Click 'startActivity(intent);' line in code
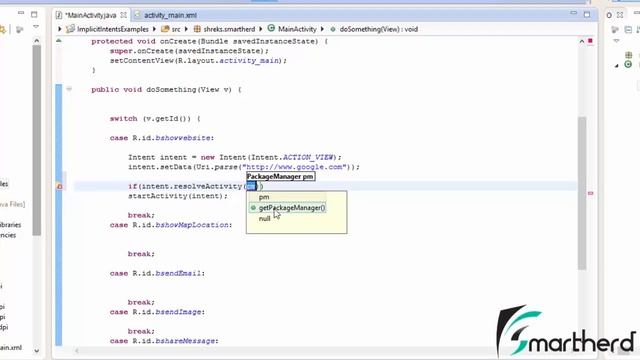Viewport: 640px width, 360px height. [178, 196]
